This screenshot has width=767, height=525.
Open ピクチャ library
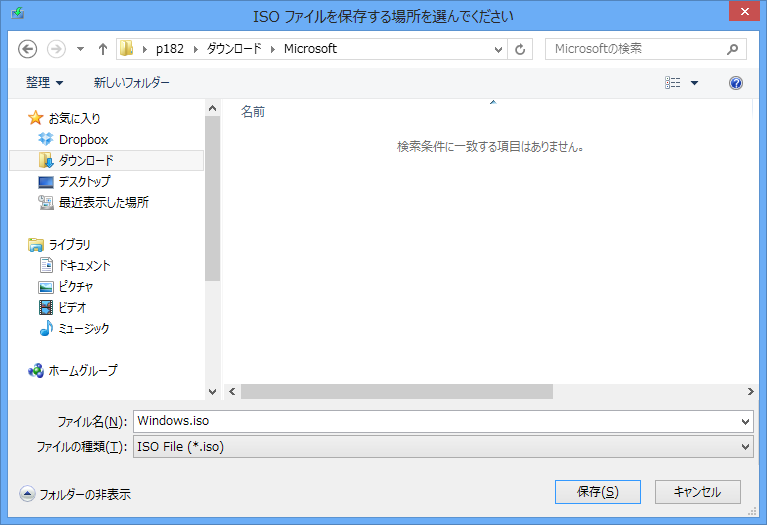point(76,286)
